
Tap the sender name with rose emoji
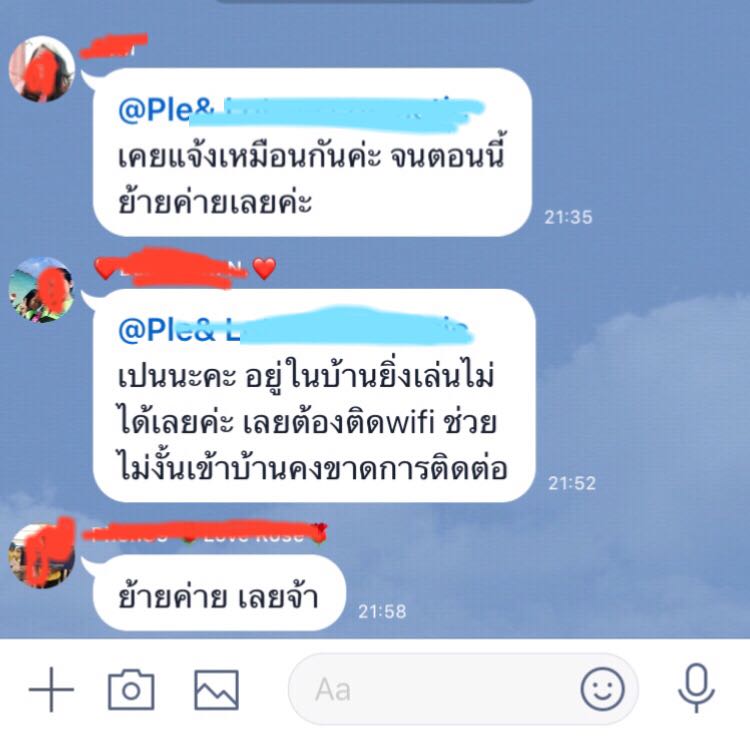click(206, 533)
